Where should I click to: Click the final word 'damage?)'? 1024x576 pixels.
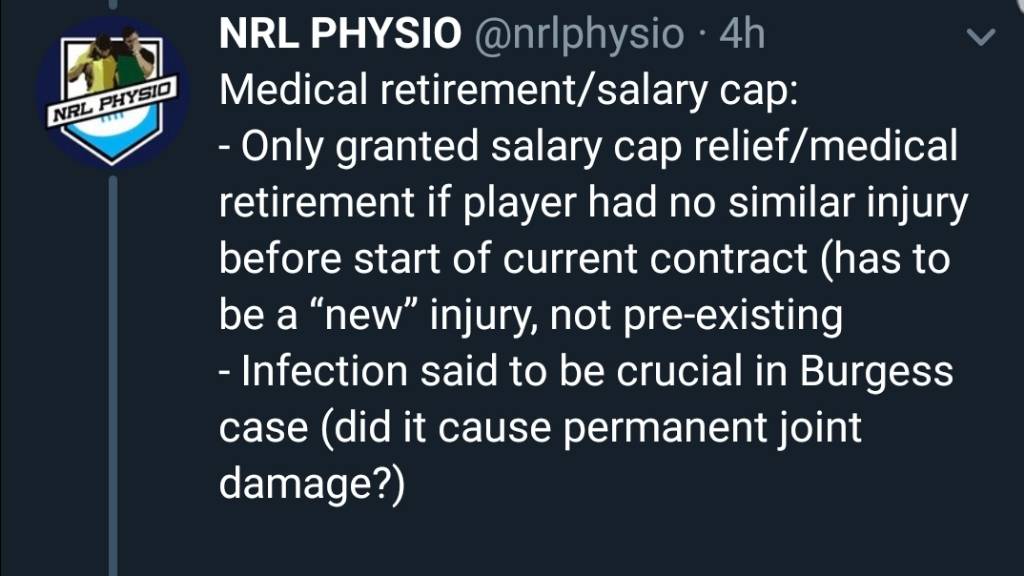tap(312, 485)
